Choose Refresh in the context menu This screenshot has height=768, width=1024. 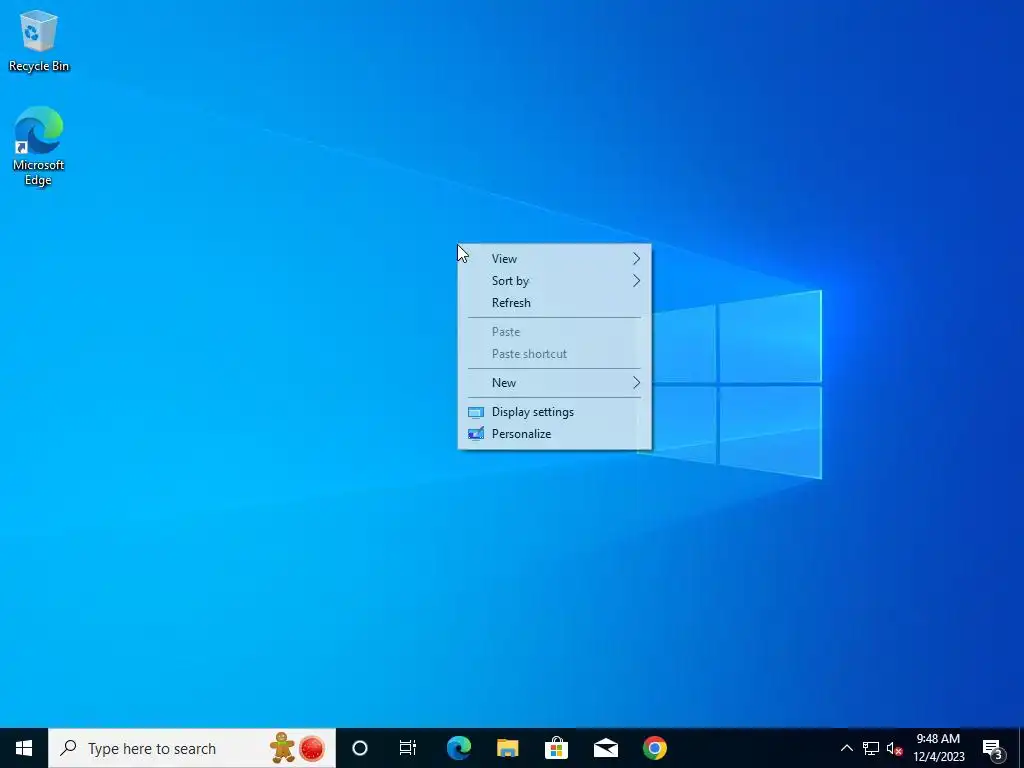tap(554, 303)
